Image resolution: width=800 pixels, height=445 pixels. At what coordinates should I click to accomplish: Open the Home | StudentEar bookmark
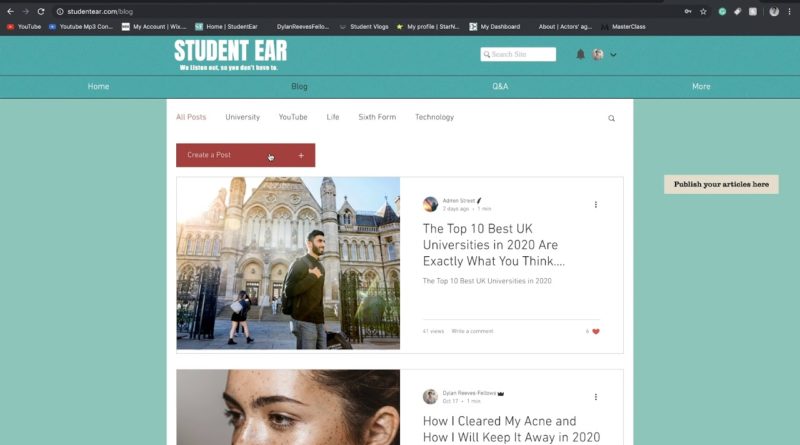coord(227,27)
